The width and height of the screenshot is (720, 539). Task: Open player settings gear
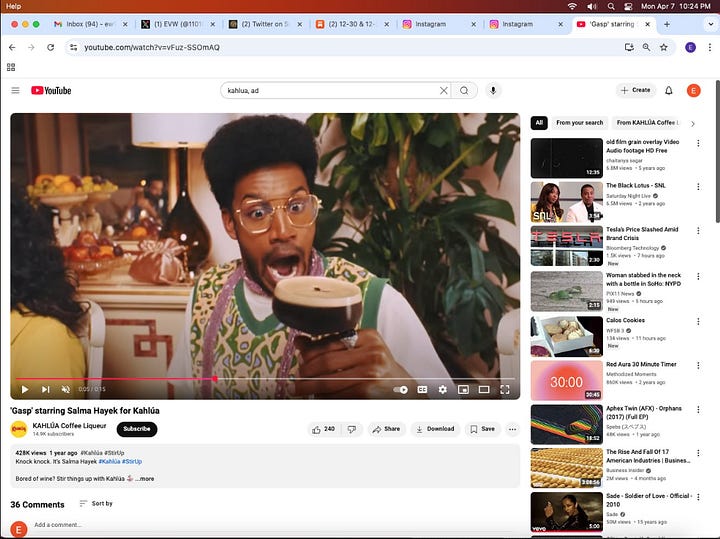(443, 389)
